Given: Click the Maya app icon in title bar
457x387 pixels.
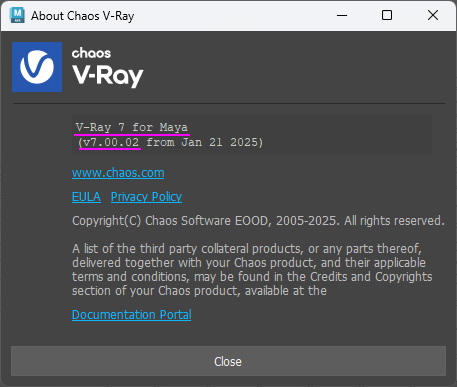Looking at the screenshot, I should [x=17, y=15].
